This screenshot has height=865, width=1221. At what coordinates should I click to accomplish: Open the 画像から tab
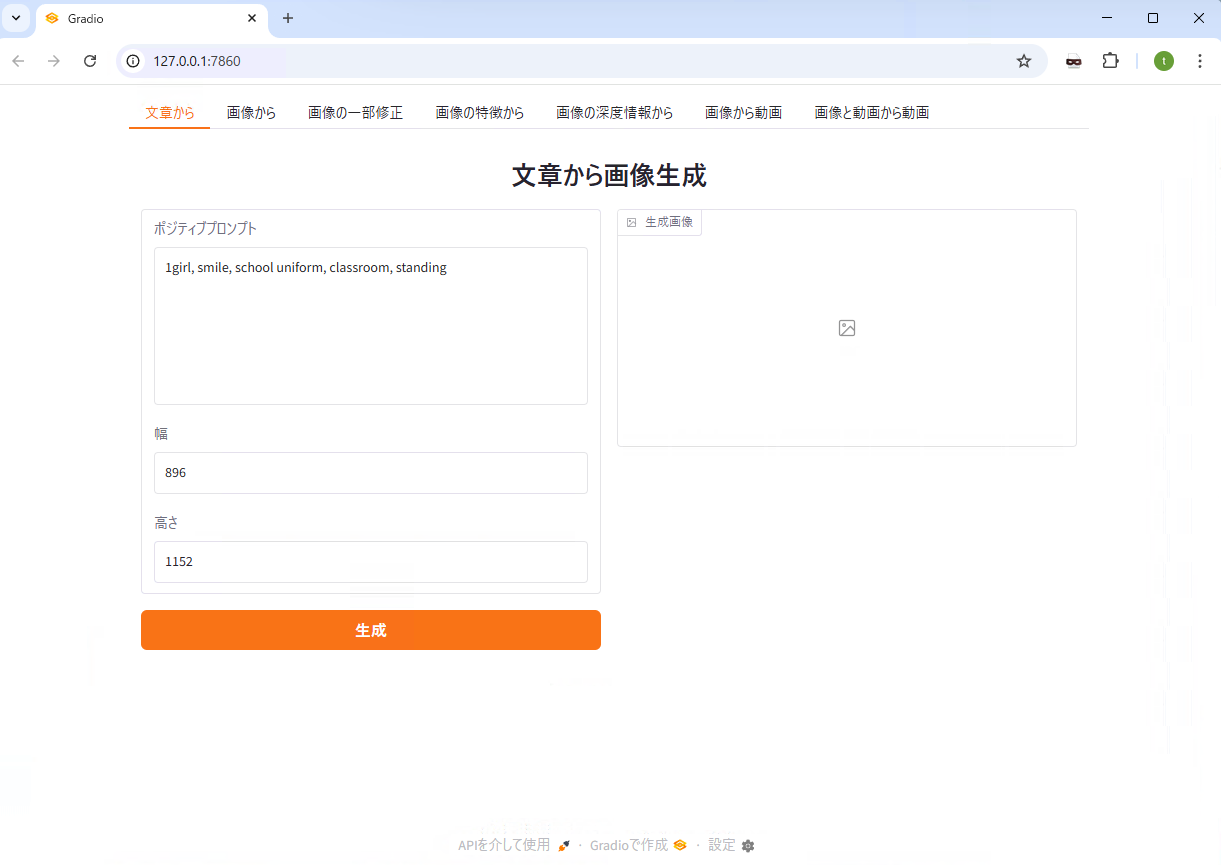251,113
